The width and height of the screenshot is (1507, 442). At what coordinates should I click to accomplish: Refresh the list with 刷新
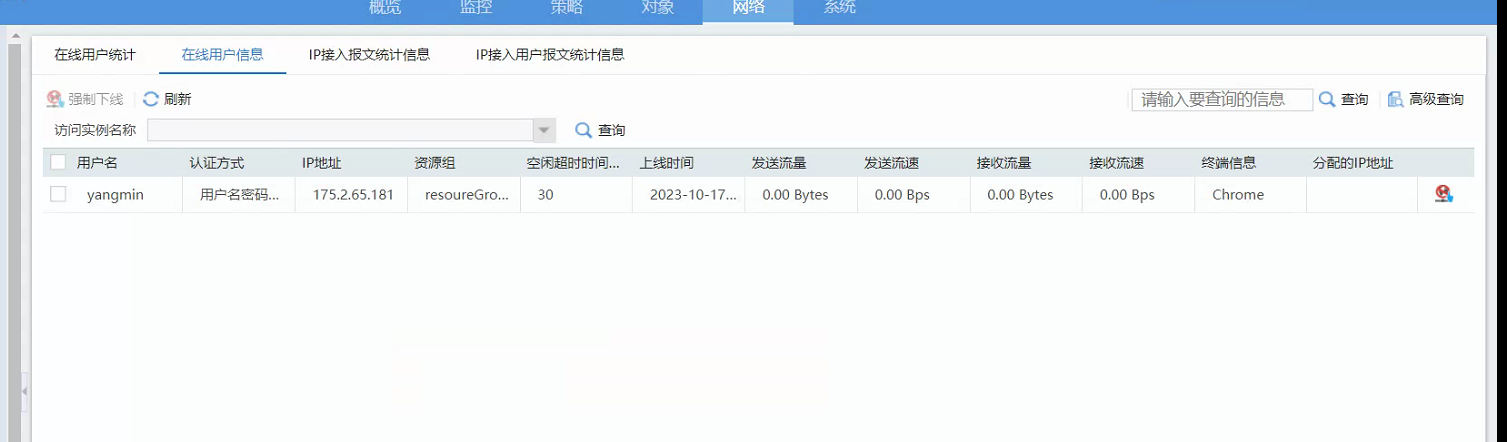coord(167,99)
